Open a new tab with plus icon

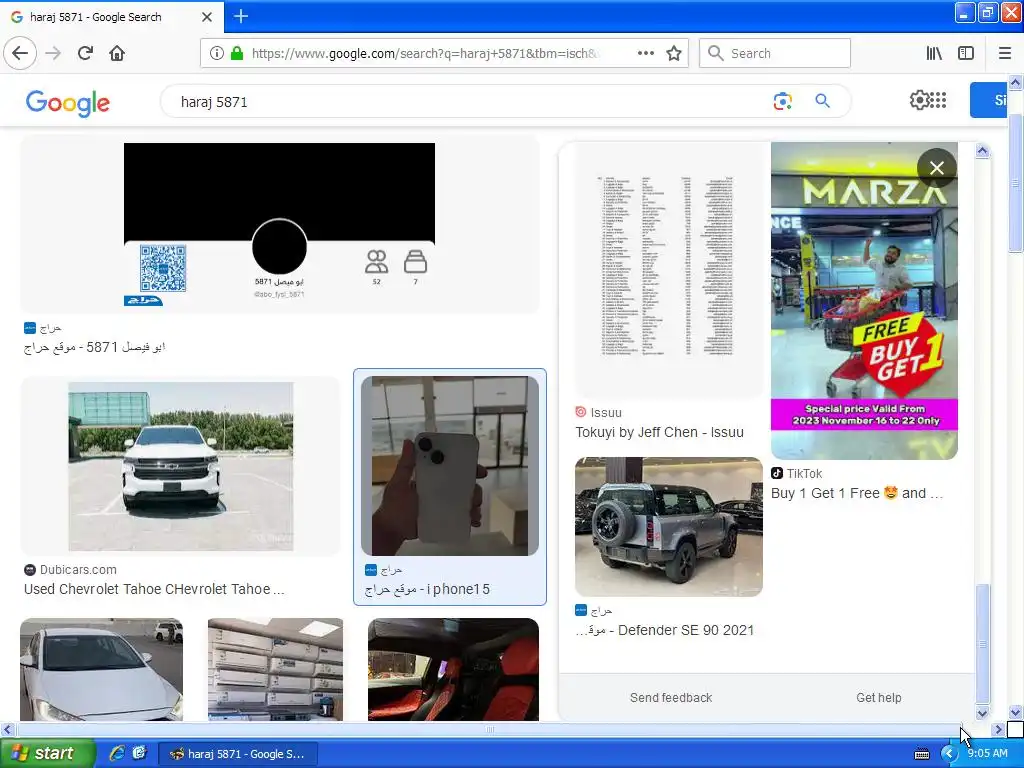tap(241, 16)
